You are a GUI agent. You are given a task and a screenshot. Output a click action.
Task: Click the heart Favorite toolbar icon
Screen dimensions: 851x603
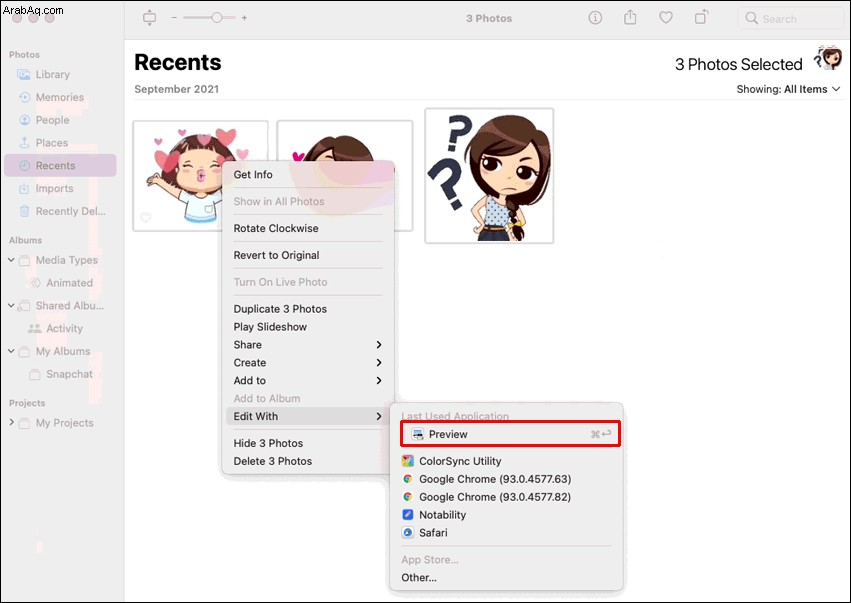[x=665, y=18]
